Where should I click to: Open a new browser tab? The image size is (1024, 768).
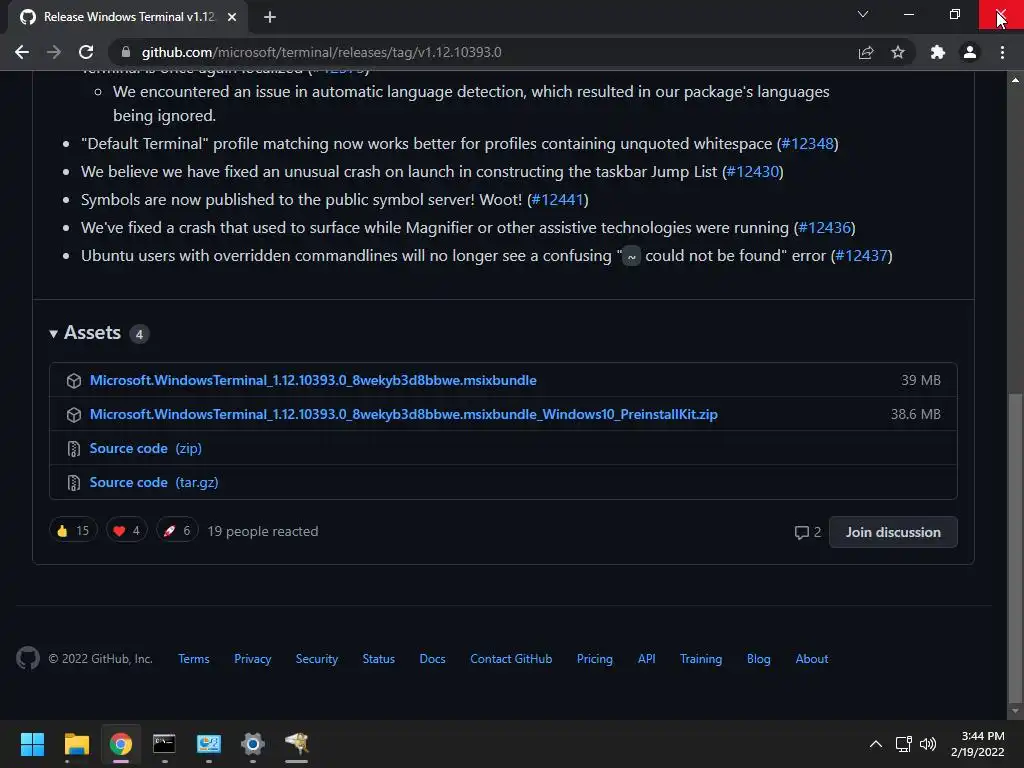coord(270,17)
